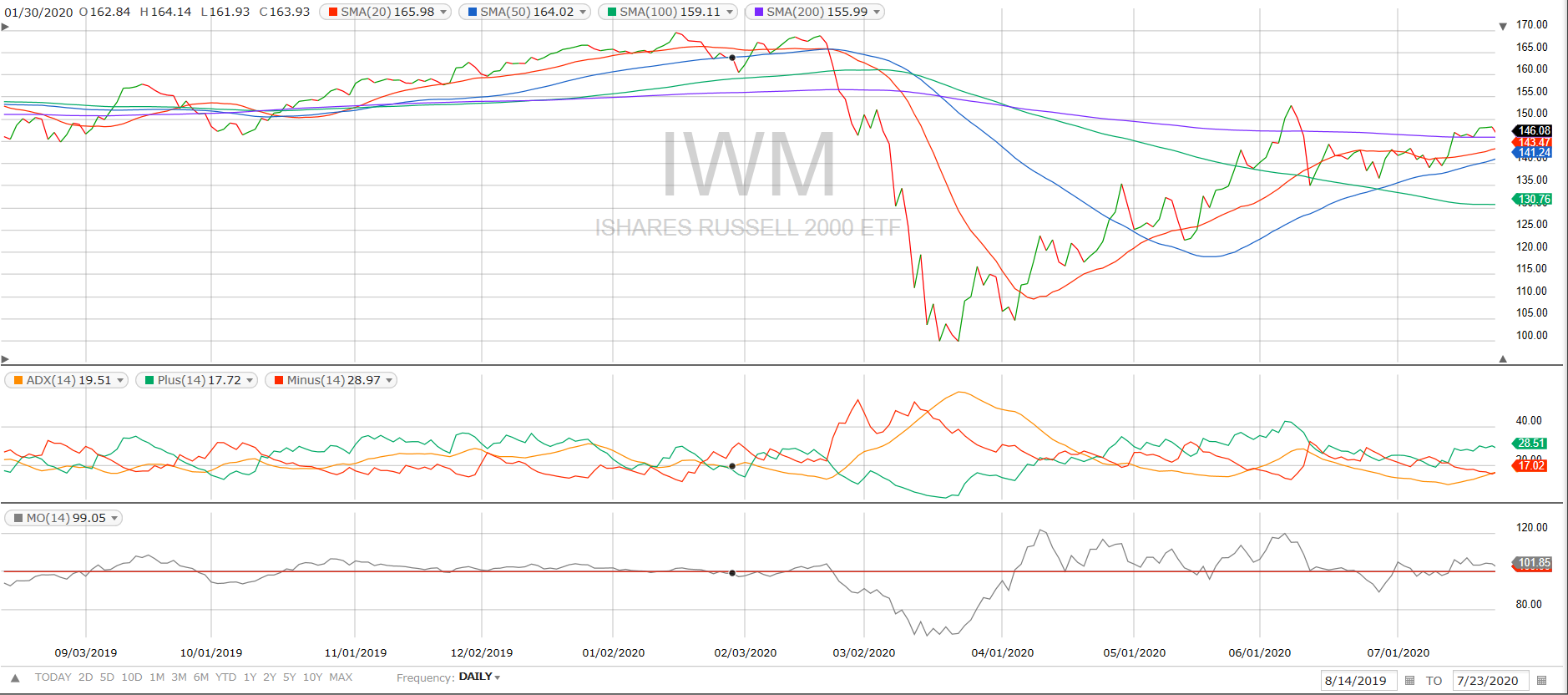Click the red Minus(14) color swatch

click(x=279, y=380)
